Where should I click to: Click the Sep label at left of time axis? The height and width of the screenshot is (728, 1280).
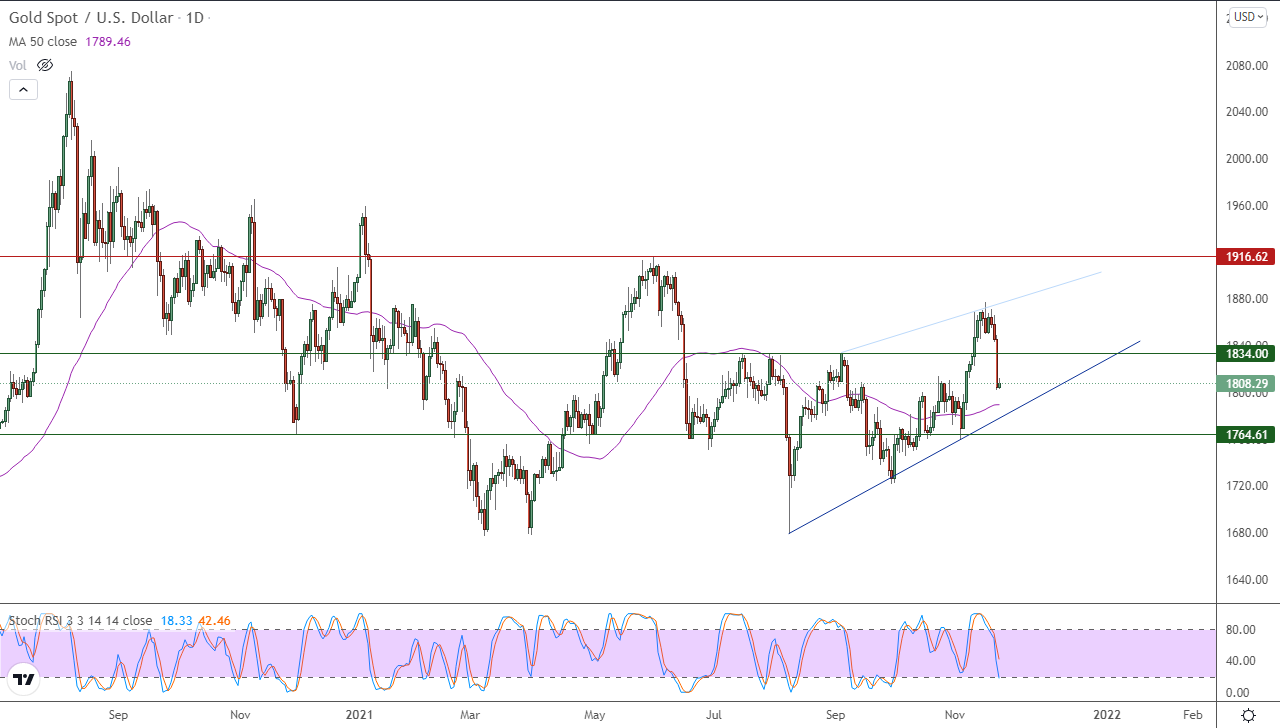click(x=118, y=715)
